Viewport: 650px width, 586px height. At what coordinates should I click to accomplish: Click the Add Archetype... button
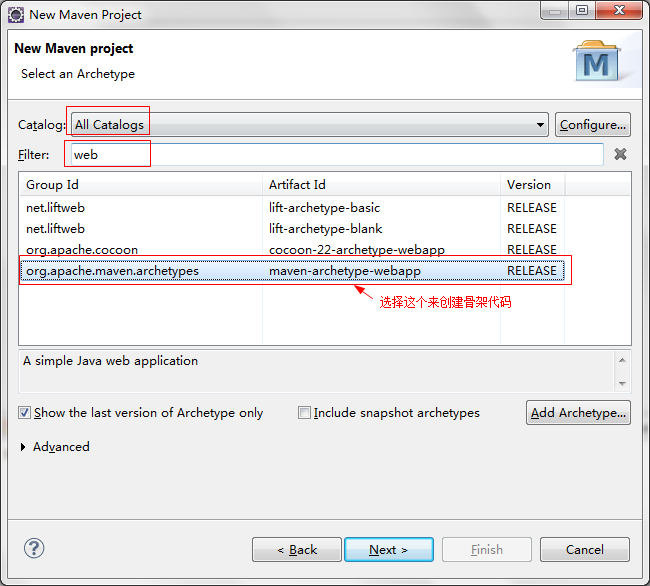[x=578, y=413]
